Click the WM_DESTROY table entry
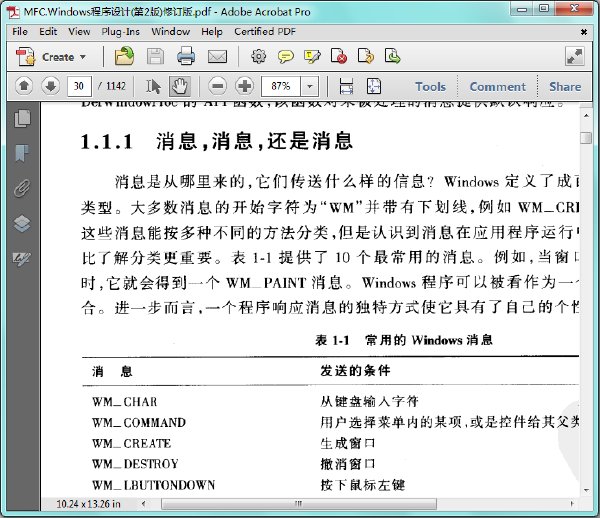Viewport: 600px width, 518px height. [135, 464]
